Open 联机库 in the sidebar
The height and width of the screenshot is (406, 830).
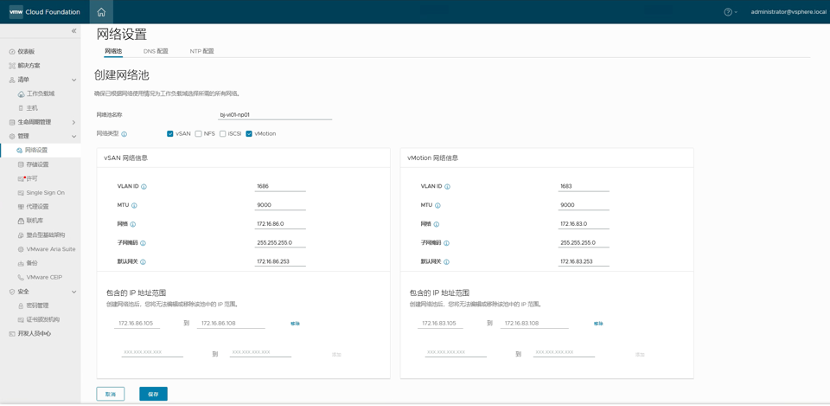pos(34,221)
